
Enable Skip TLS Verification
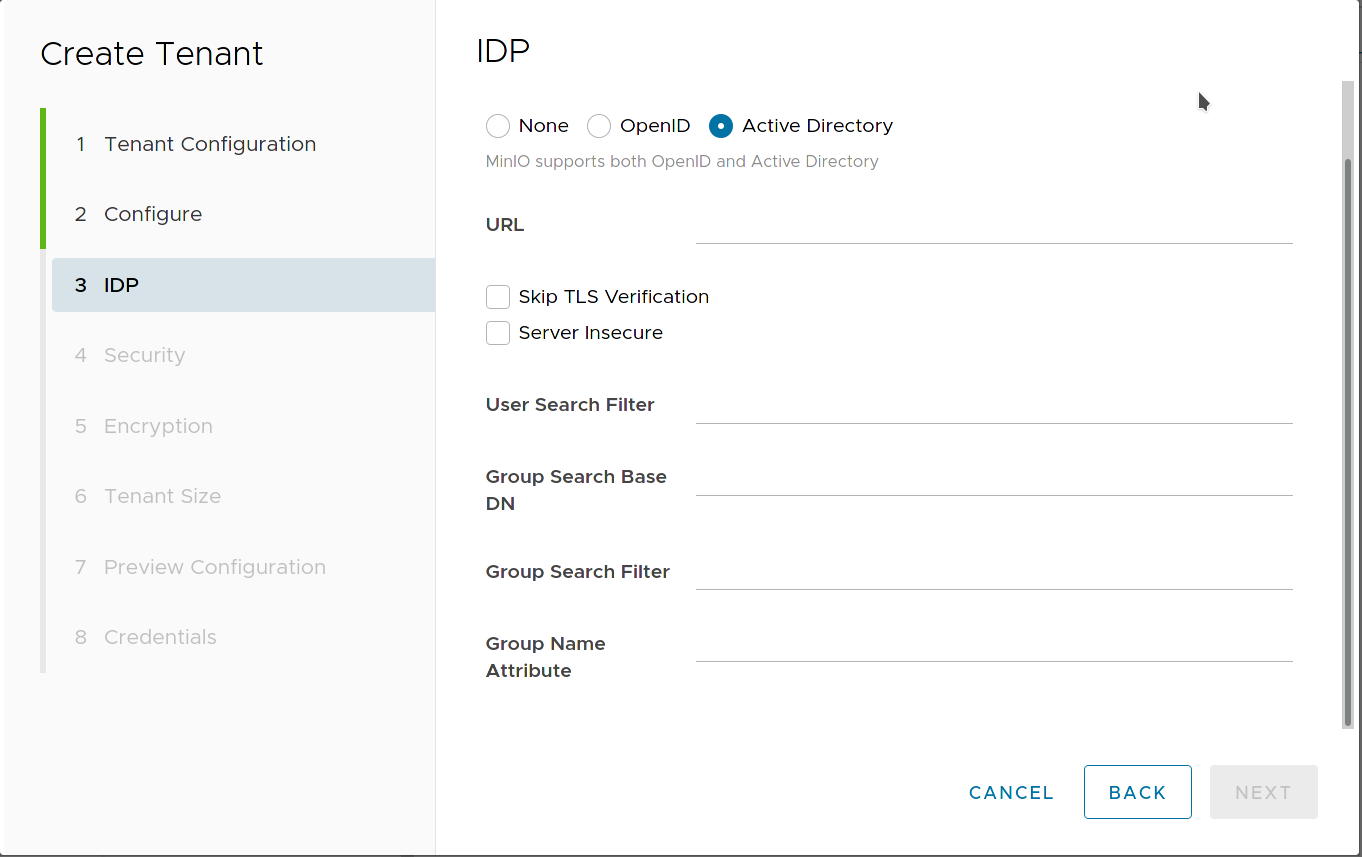[x=498, y=296]
